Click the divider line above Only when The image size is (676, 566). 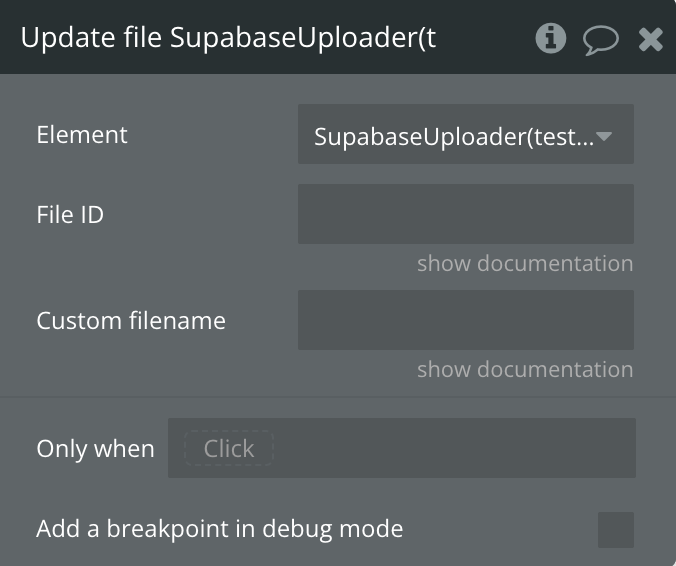coord(338,397)
